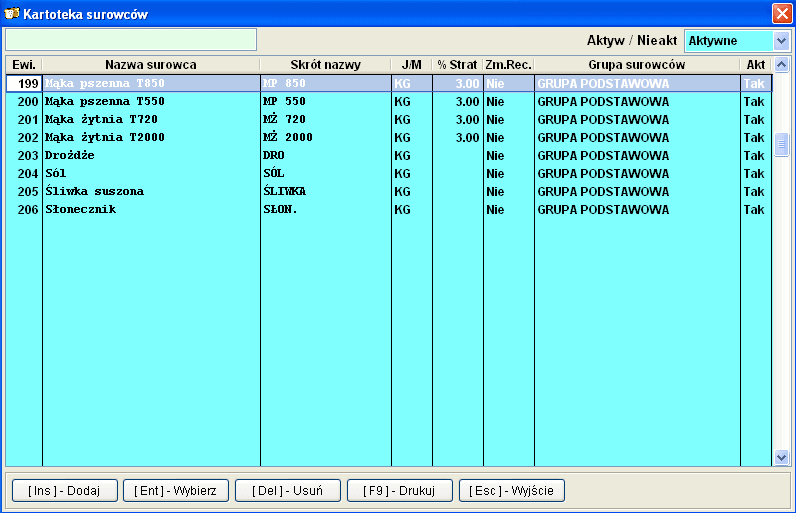Sort by the Ewi. column header
Screen dimensions: 796x513
click(24, 65)
